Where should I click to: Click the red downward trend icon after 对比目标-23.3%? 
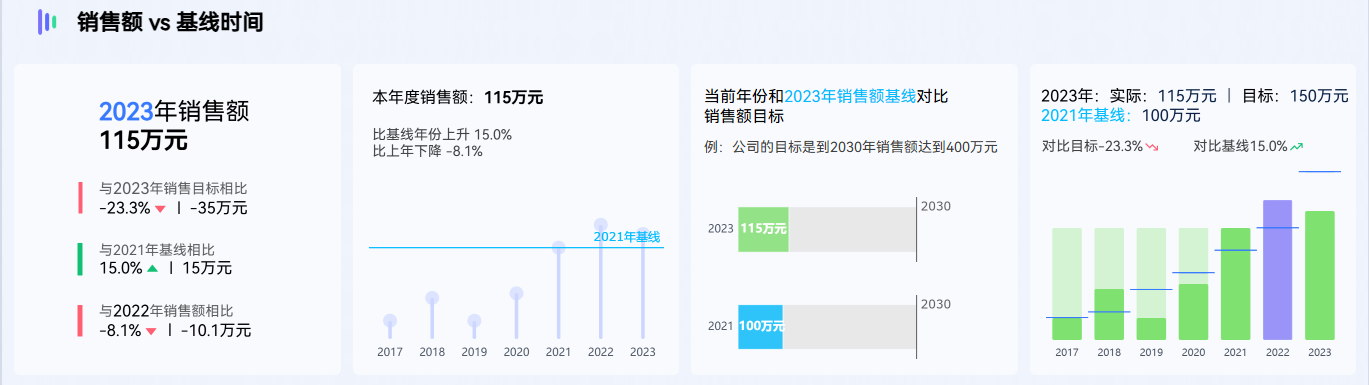point(1152,147)
